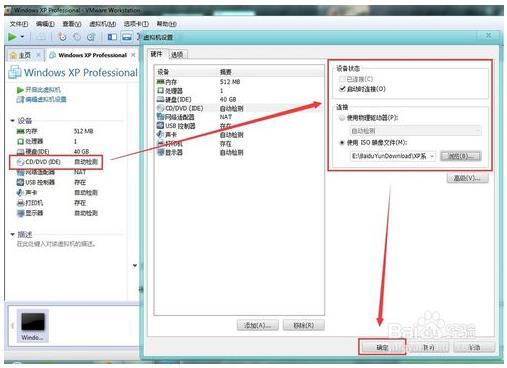
Task: Click 硬盘(IDE) disk icon in main window list
Action: [x=21, y=152]
